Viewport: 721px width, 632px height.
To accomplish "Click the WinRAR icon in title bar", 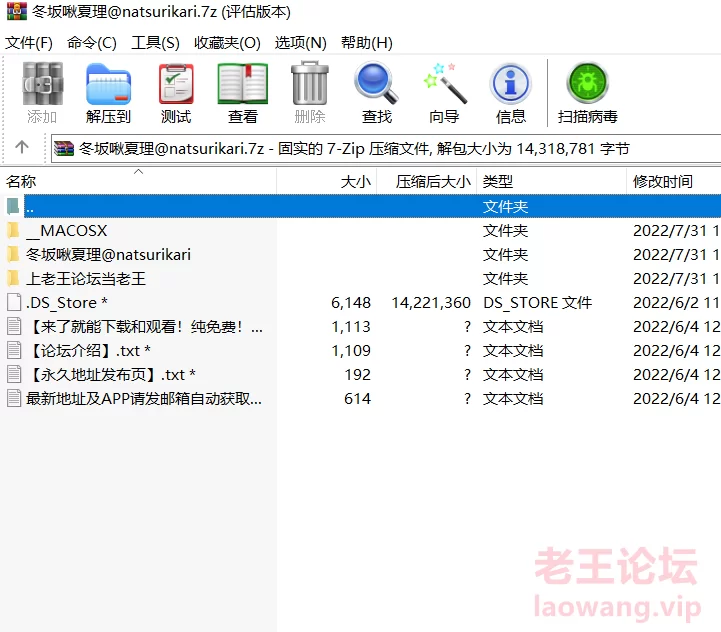I will tap(17, 11).
